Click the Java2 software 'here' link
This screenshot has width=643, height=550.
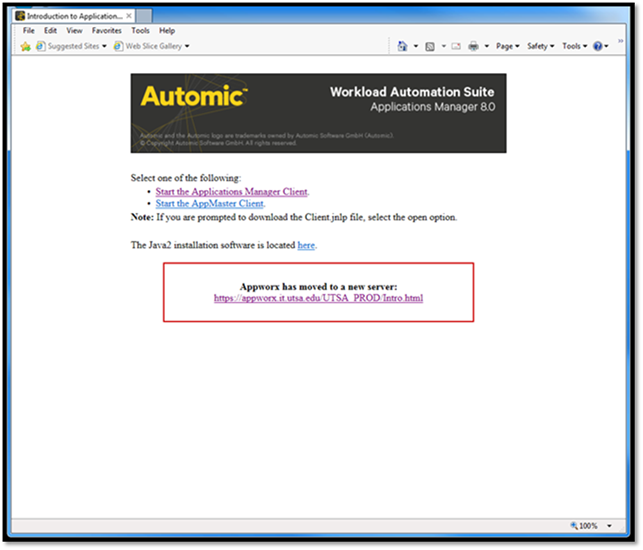pyautogui.click(x=306, y=244)
